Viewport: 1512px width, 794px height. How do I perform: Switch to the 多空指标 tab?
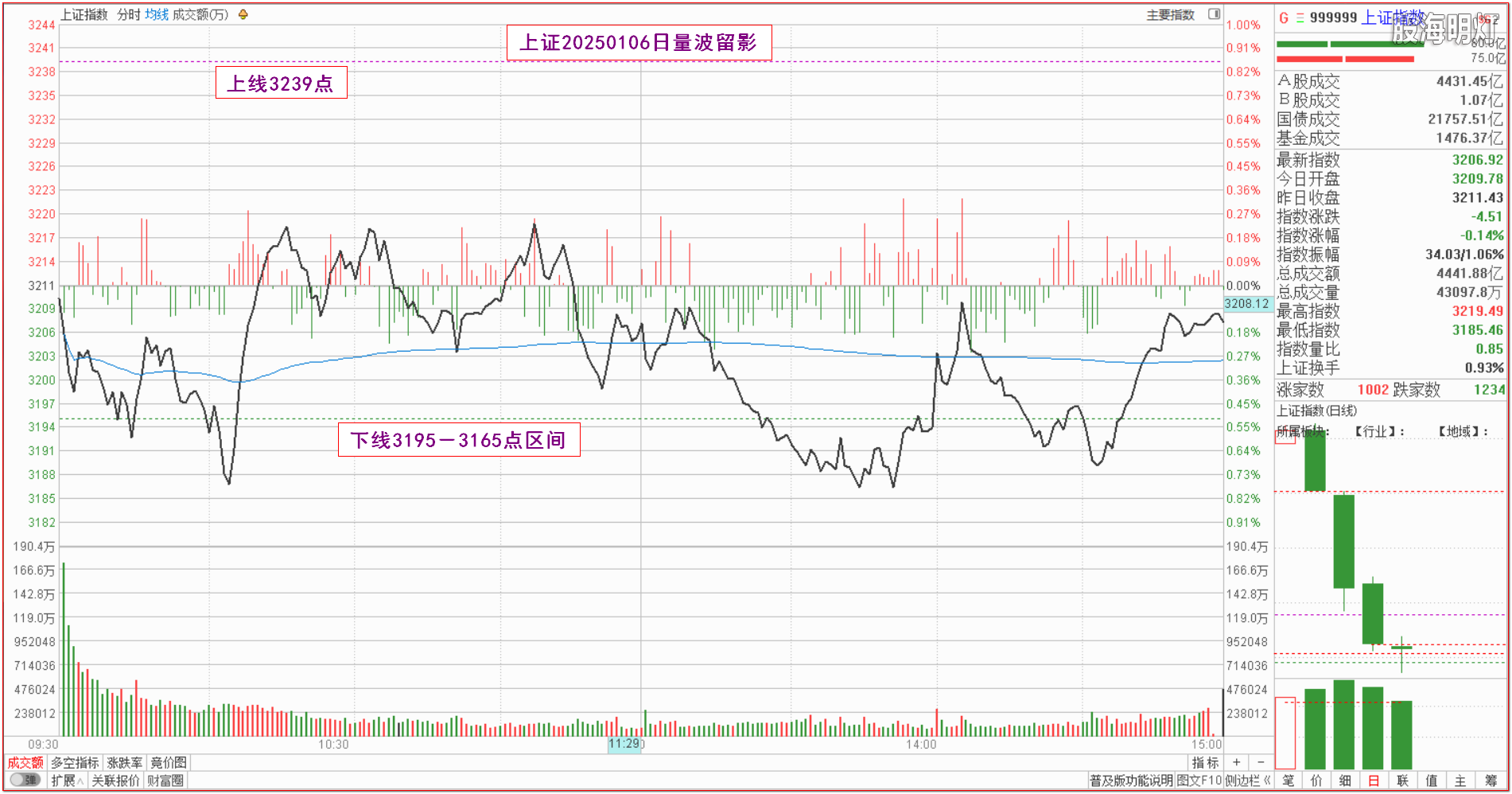coord(75,762)
